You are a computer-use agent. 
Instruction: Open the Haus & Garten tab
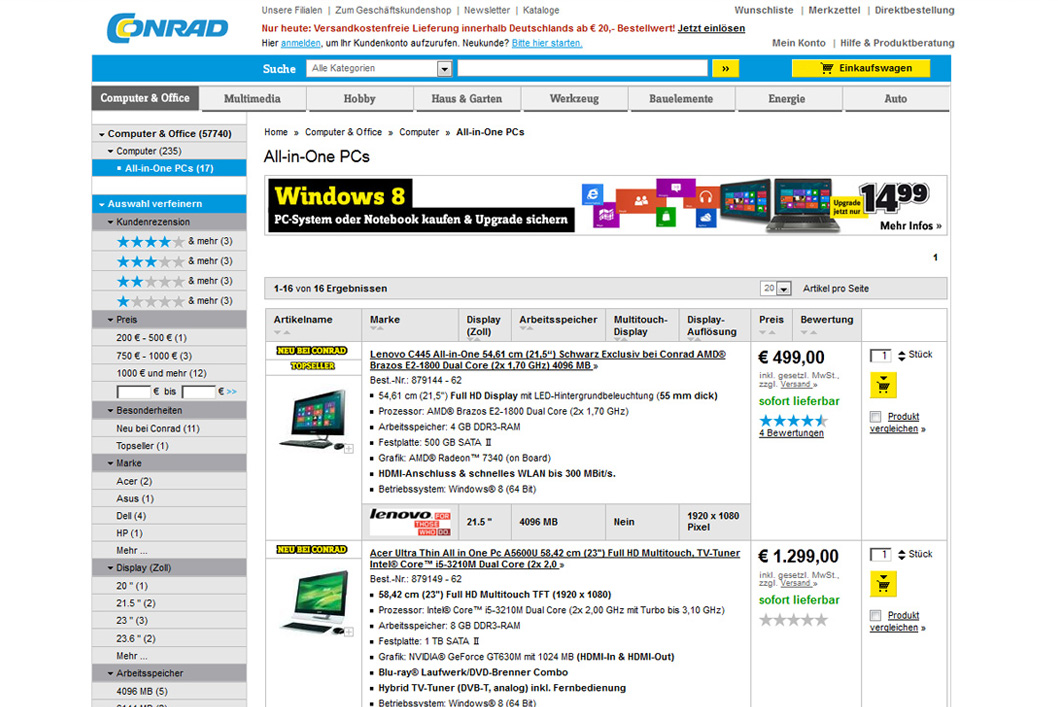(x=467, y=99)
